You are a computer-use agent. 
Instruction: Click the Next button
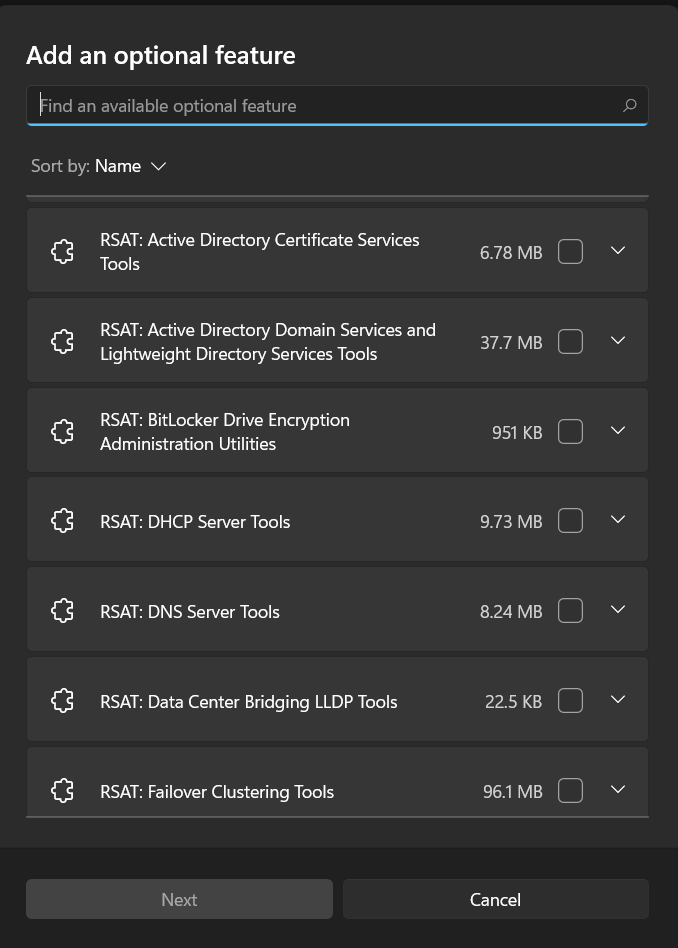point(179,899)
